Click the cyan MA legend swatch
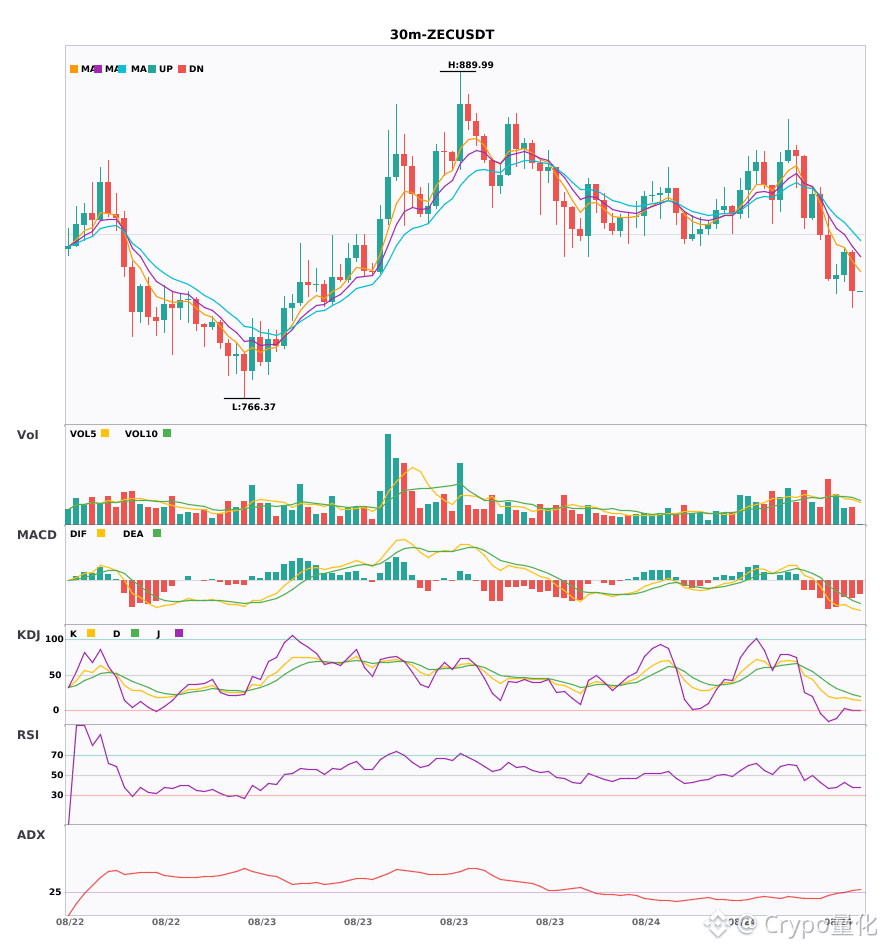The width and height of the screenshot is (885, 950). [122, 69]
